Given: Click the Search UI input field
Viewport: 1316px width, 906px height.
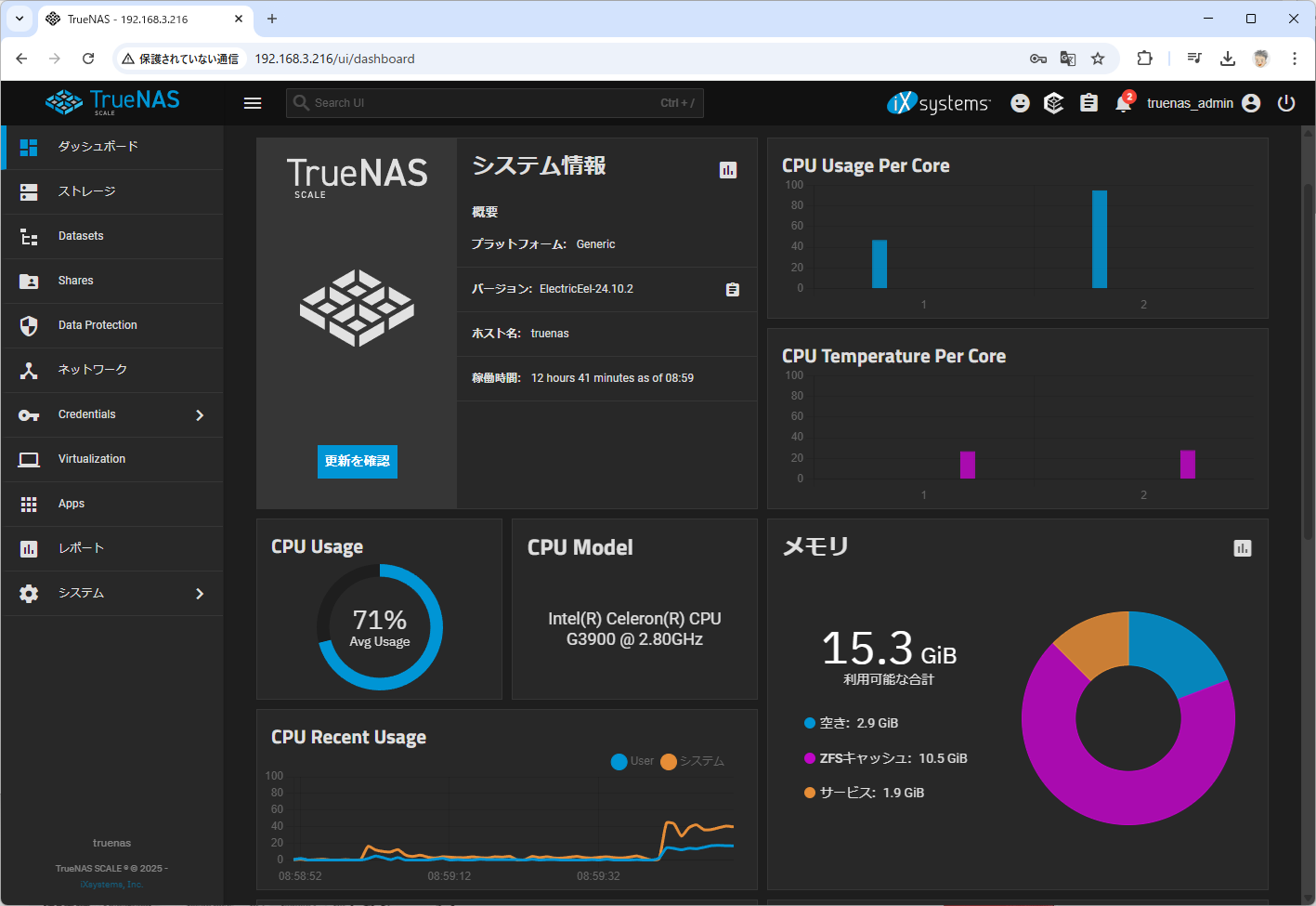Looking at the screenshot, I should [x=495, y=103].
